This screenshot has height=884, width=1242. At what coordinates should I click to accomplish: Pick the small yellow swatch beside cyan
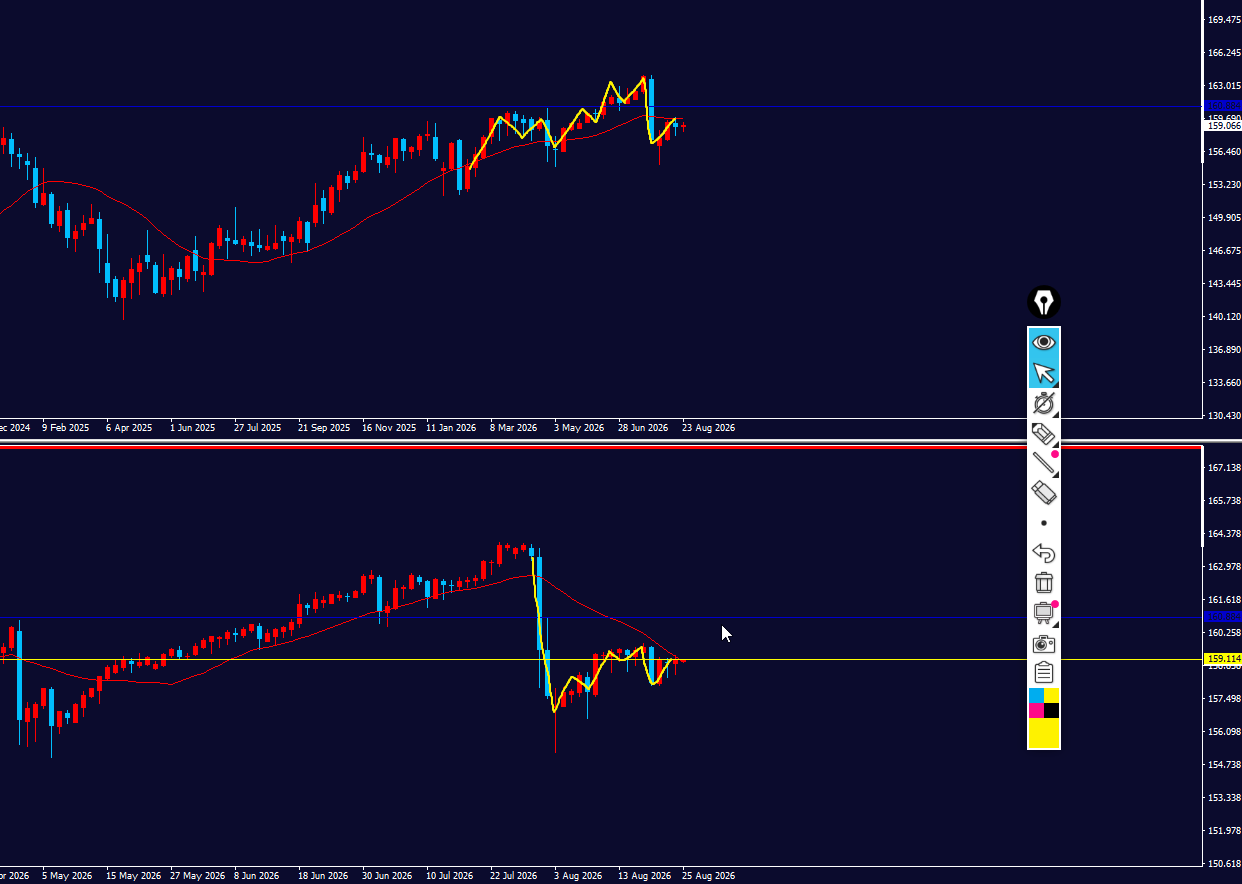click(x=1052, y=696)
